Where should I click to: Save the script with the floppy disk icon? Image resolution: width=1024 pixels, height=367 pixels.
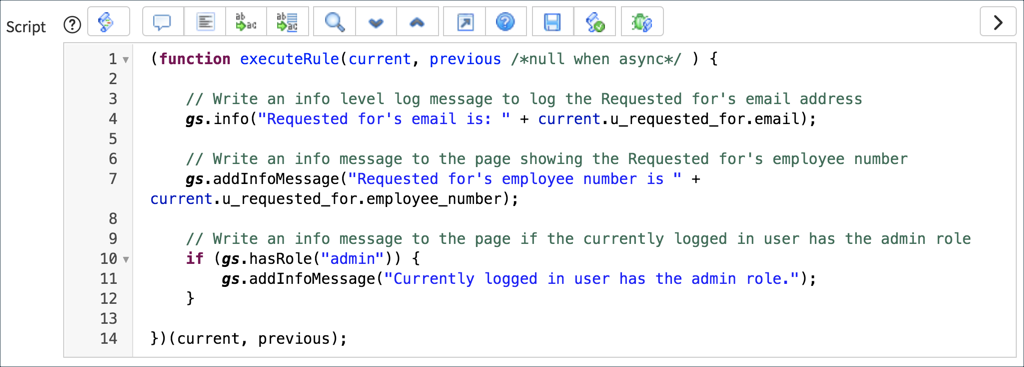(x=553, y=22)
